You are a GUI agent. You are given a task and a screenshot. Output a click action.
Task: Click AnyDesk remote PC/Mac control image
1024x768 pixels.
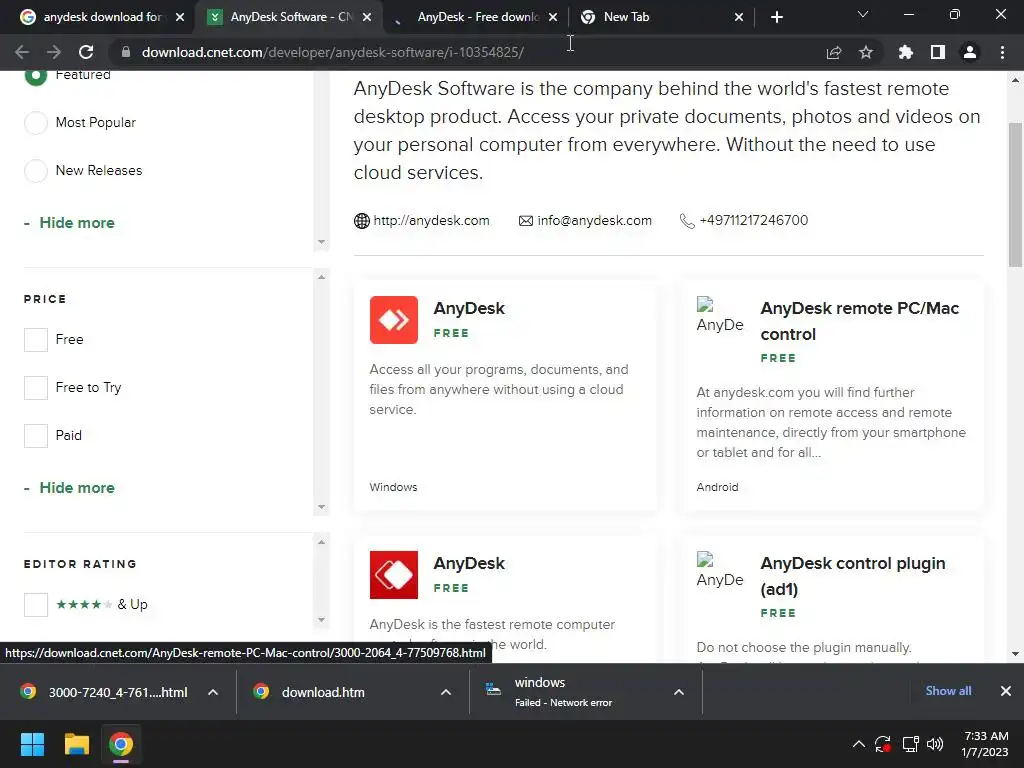click(720, 315)
